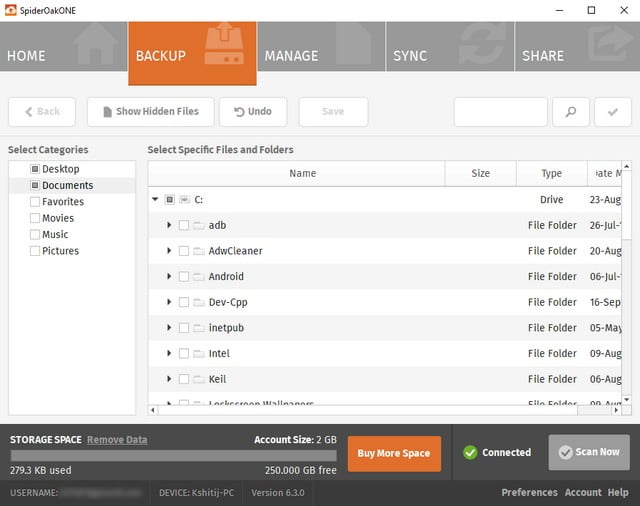Open the SHARE tab

[x=578, y=47]
